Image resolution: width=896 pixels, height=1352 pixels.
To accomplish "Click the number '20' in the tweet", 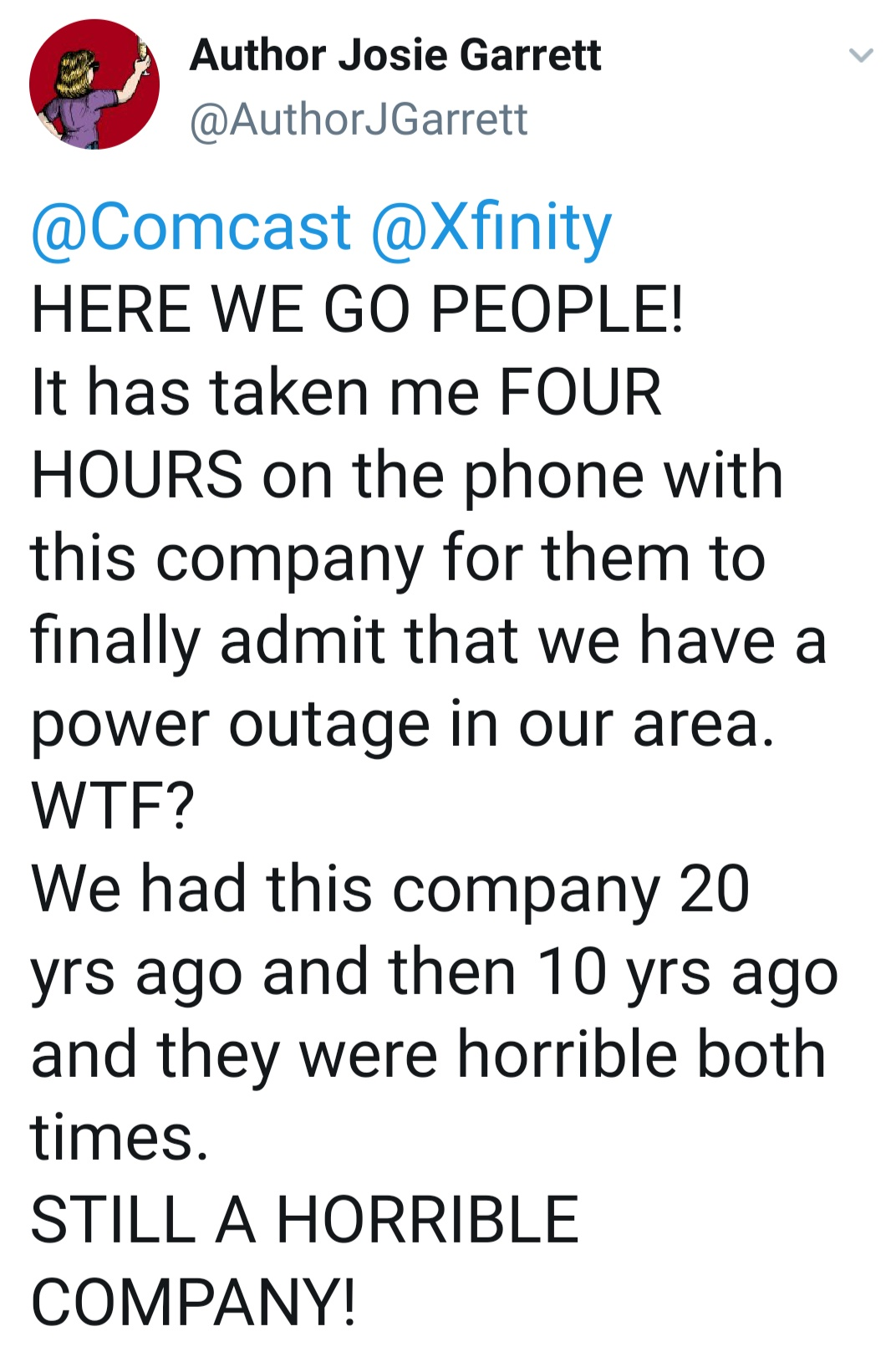I will pos(715,889).
